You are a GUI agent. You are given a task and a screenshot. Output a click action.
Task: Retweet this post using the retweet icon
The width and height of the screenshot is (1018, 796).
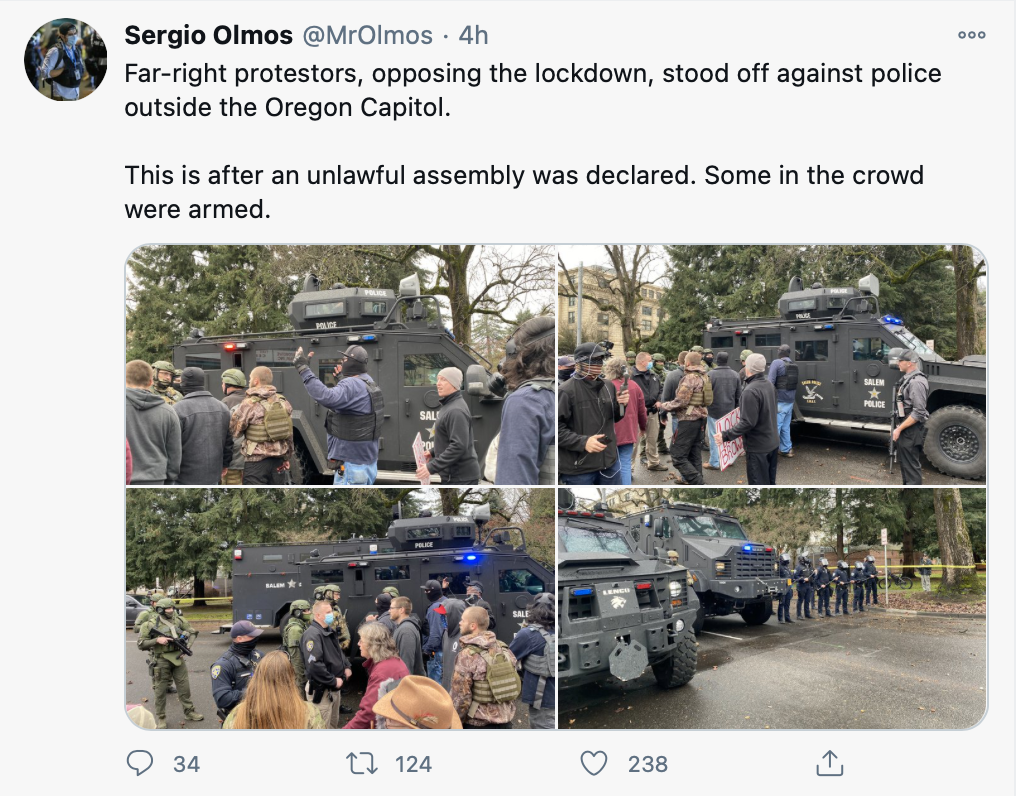coord(359,764)
